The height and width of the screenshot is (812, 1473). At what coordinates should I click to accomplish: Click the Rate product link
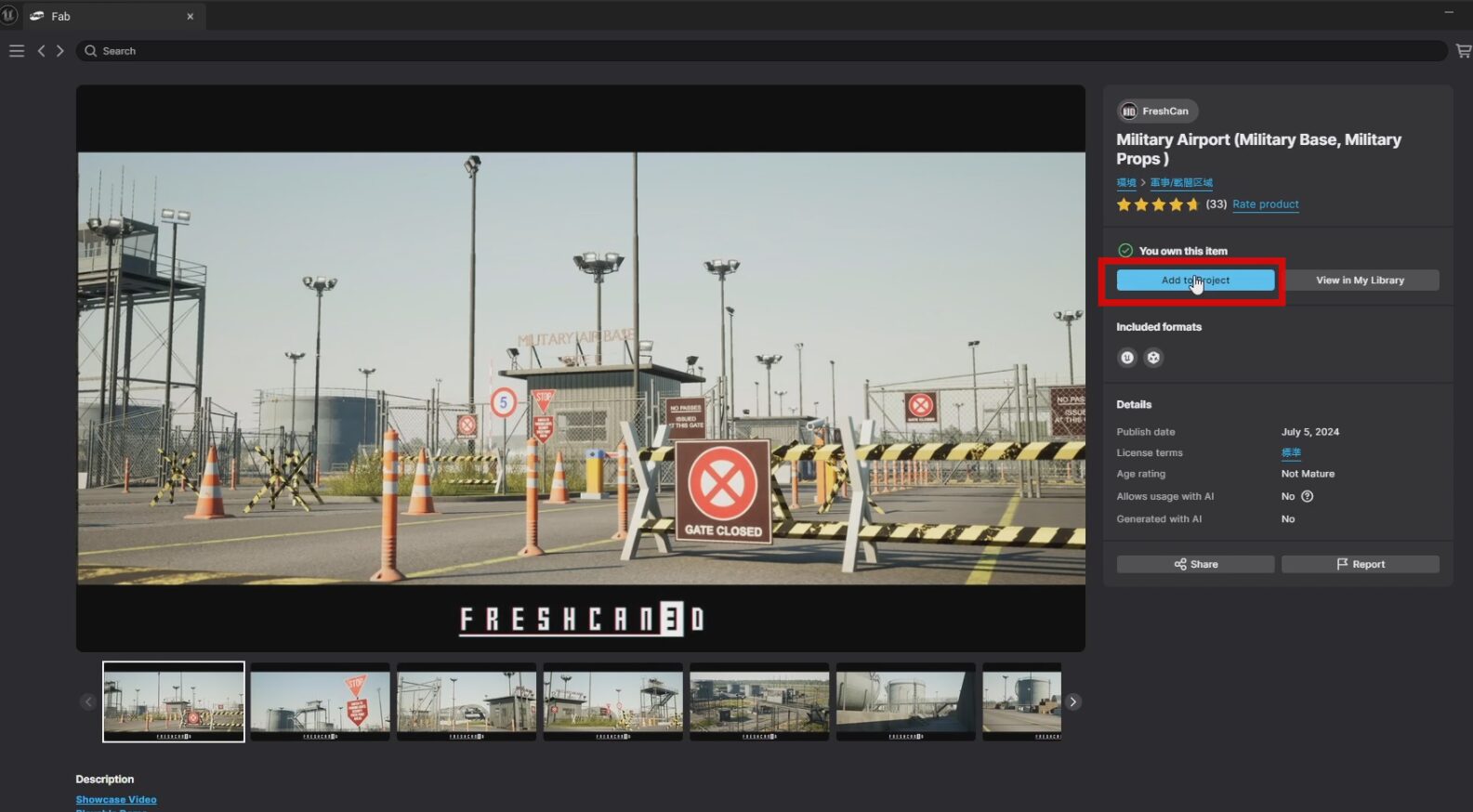click(x=1266, y=204)
